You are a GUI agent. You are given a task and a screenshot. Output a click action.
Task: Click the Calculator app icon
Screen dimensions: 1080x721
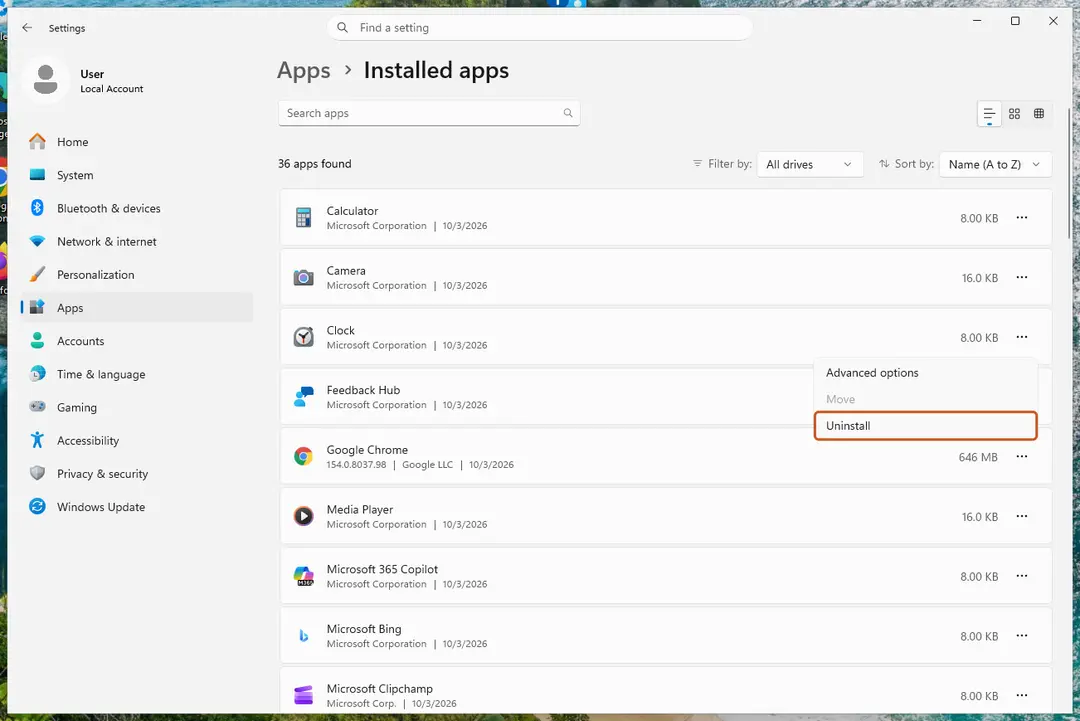(x=303, y=218)
